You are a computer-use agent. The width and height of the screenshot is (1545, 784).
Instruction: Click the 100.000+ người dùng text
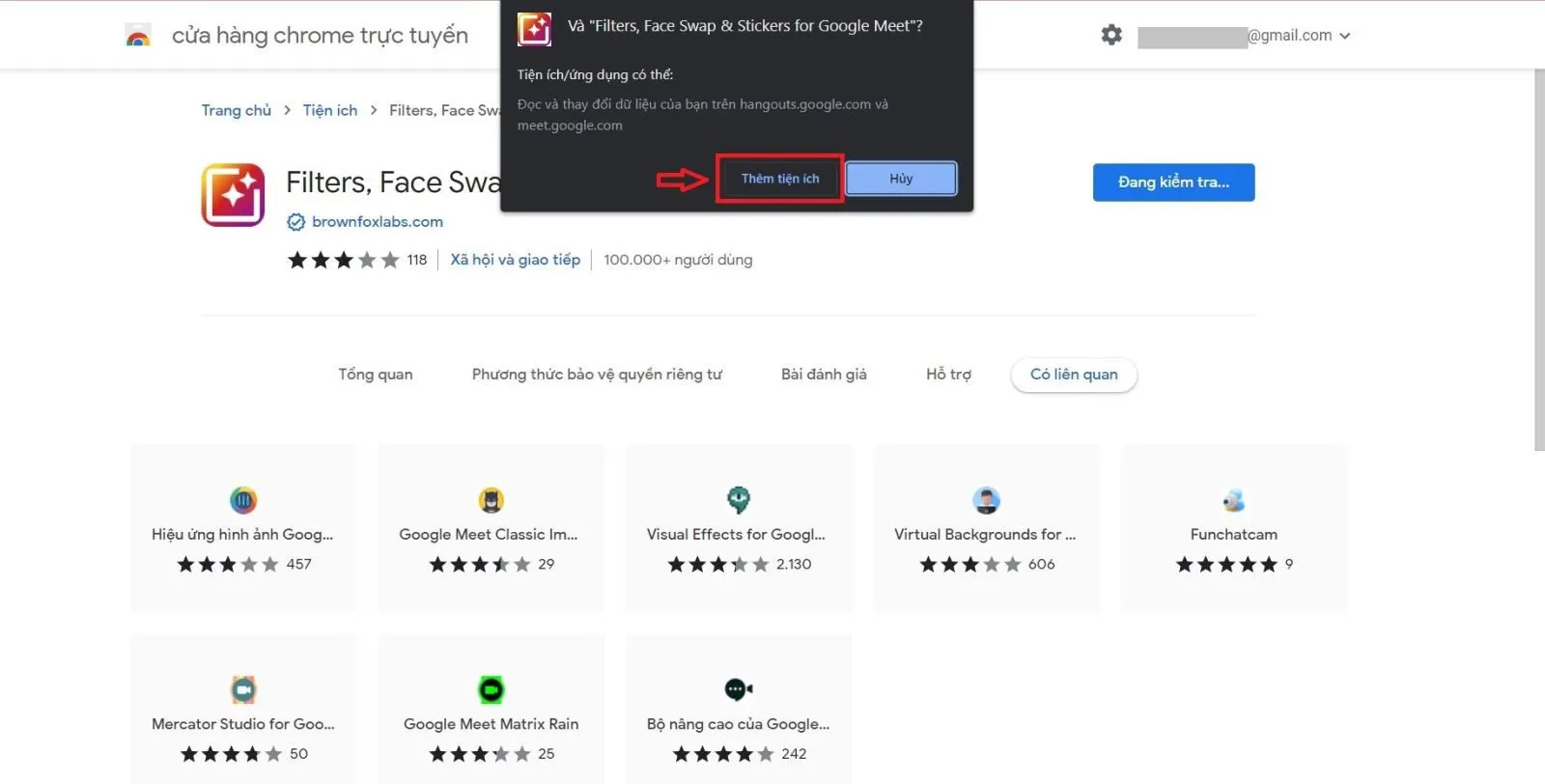(678, 260)
